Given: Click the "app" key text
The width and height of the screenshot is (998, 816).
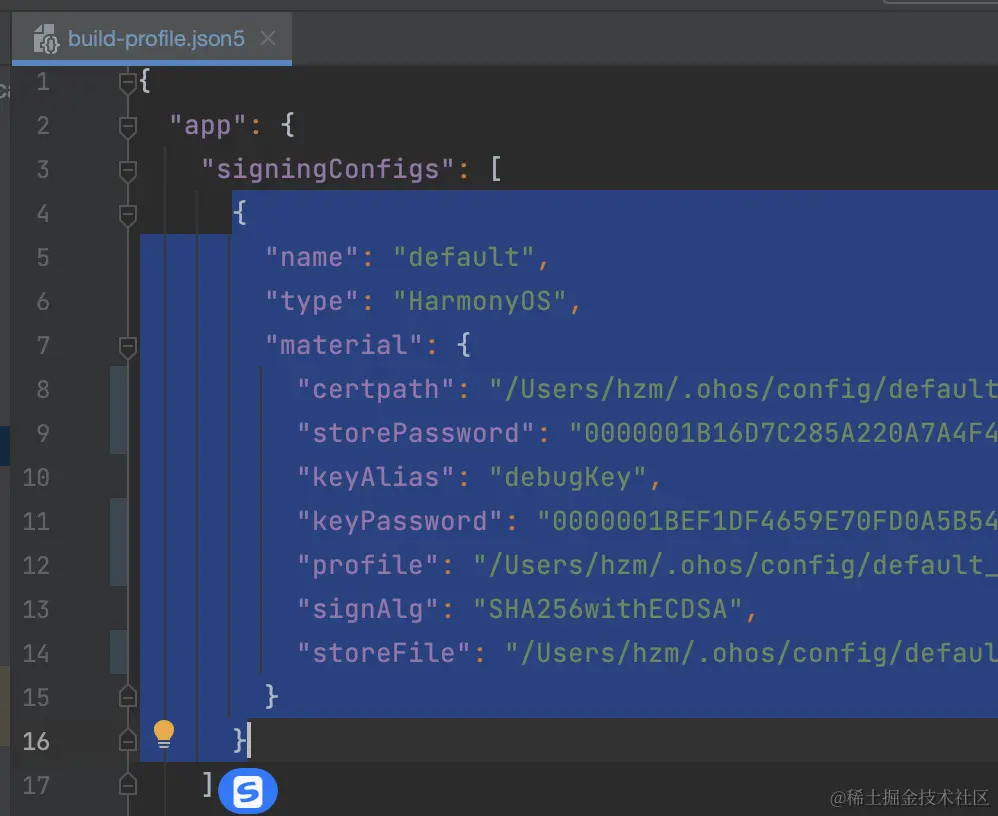Looking at the screenshot, I should (207, 125).
